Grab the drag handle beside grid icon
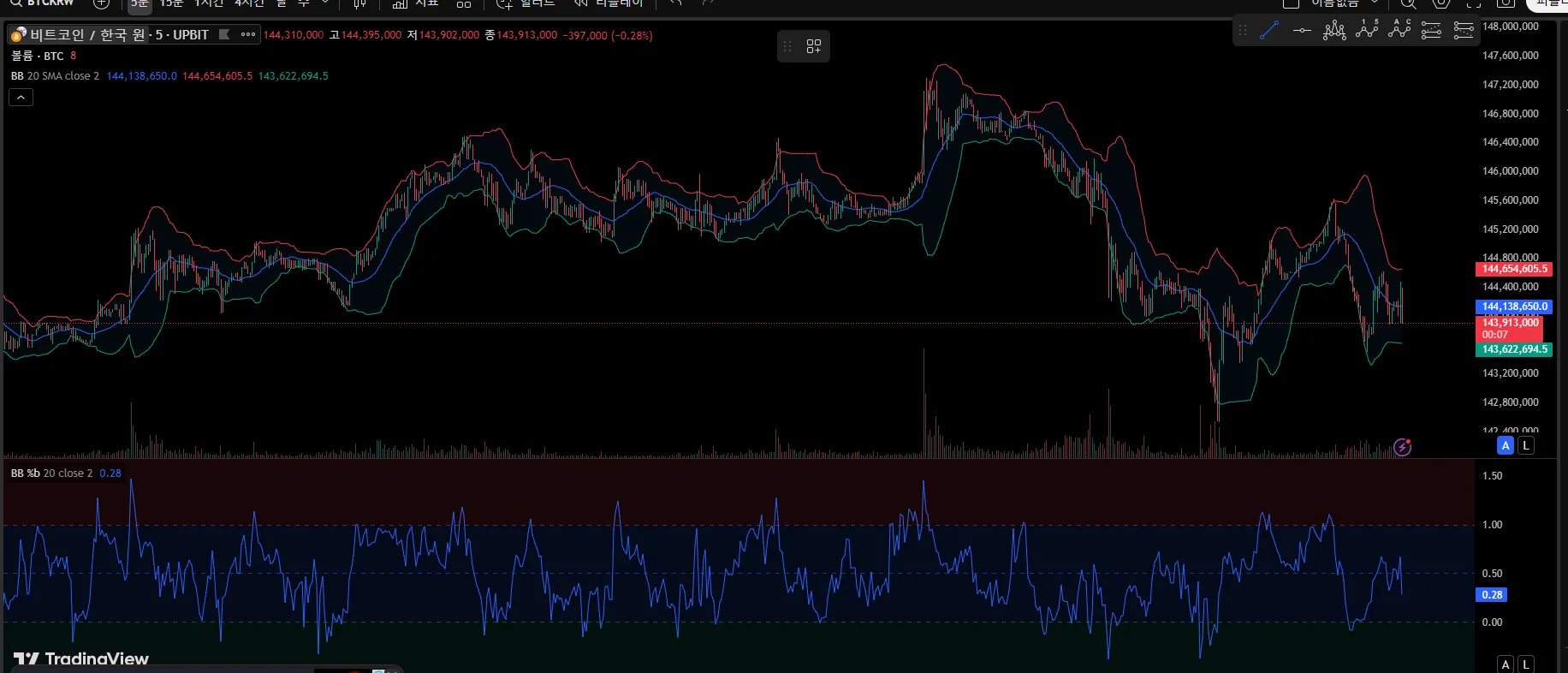Image resolution: width=1568 pixels, height=673 pixels. pyautogui.click(x=787, y=46)
